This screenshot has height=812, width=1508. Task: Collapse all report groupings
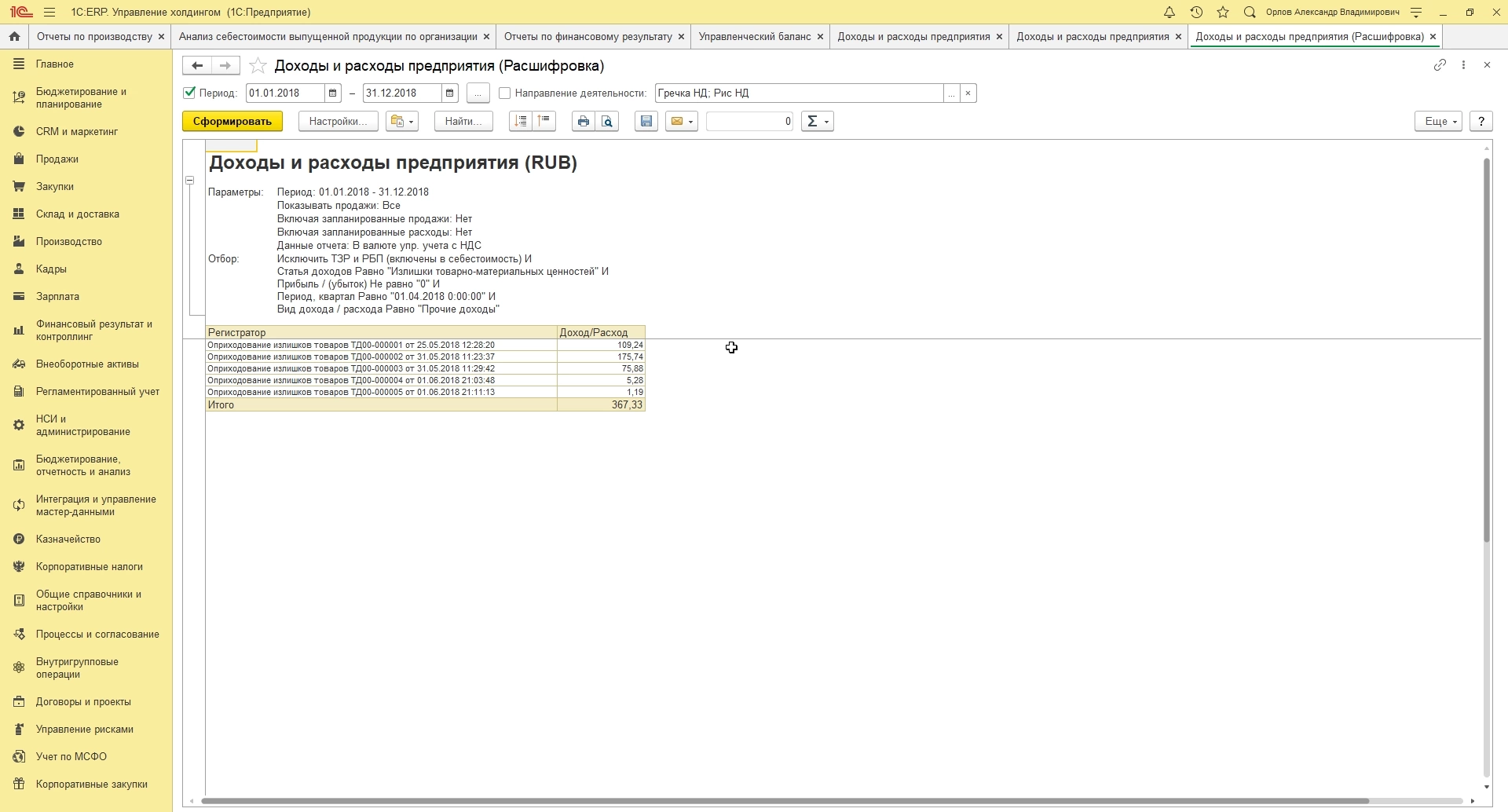point(544,121)
